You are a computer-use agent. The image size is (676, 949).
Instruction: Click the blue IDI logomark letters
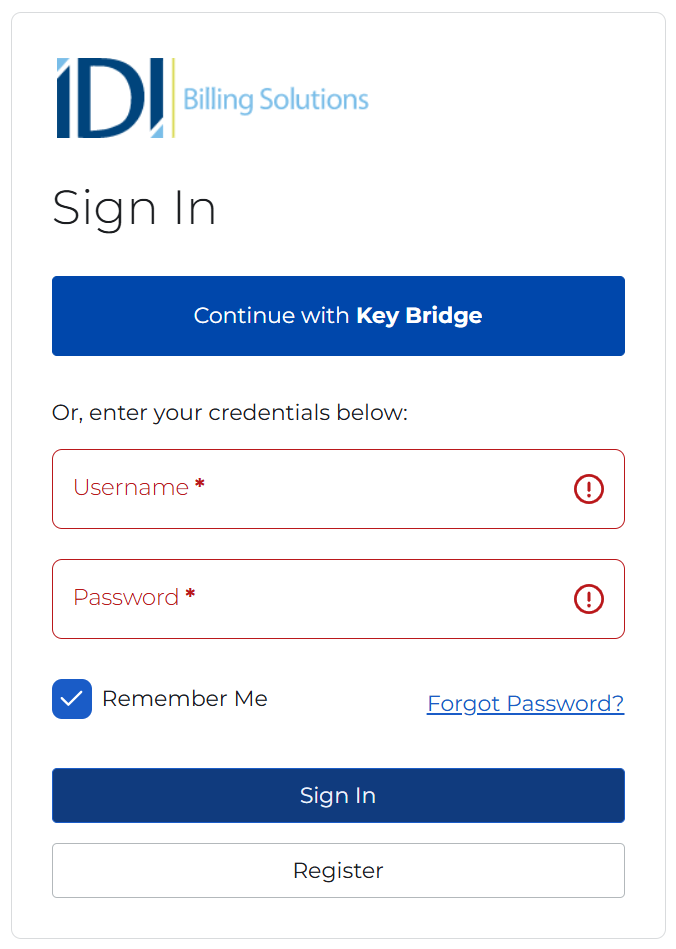pyautogui.click(x=105, y=97)
